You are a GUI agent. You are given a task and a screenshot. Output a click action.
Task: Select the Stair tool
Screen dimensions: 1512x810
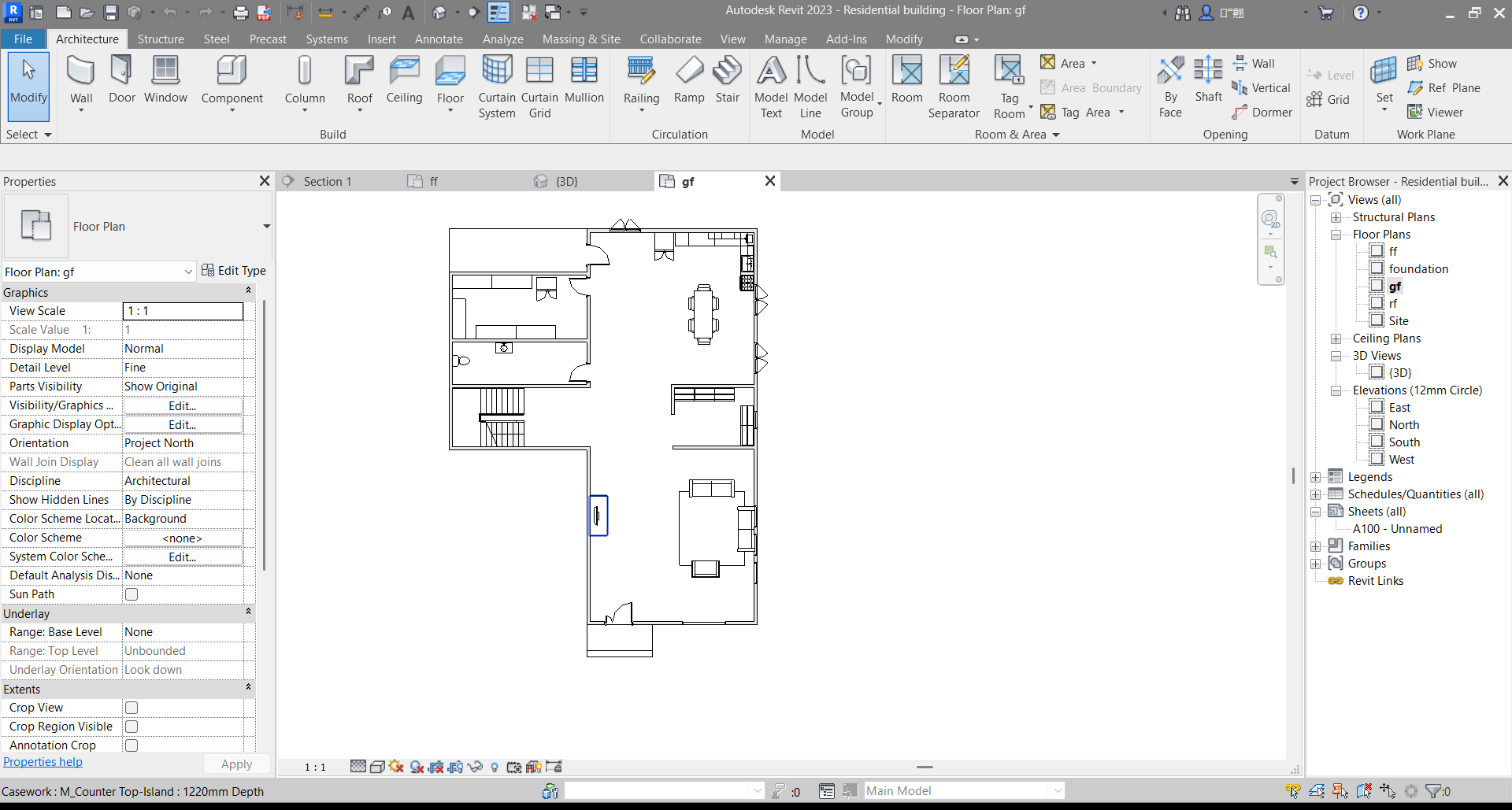[727, 80]
